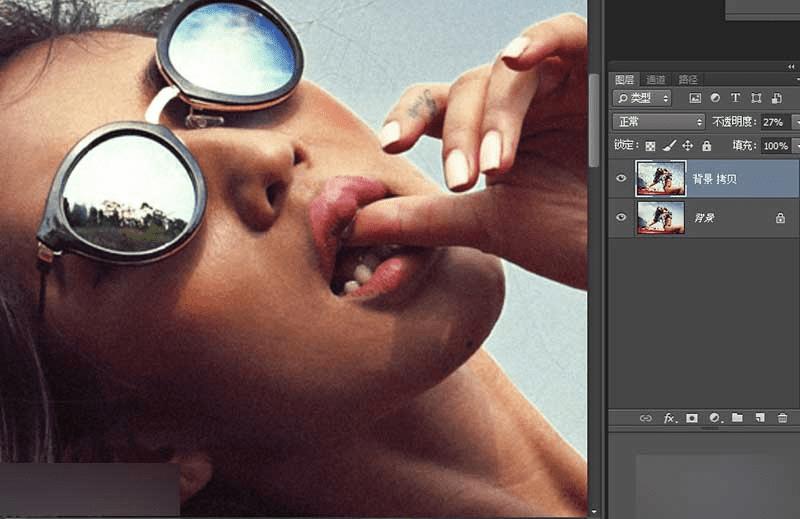Toggle lock image pixels brush icon
The image size is (800, 519).
click(669, 146)
